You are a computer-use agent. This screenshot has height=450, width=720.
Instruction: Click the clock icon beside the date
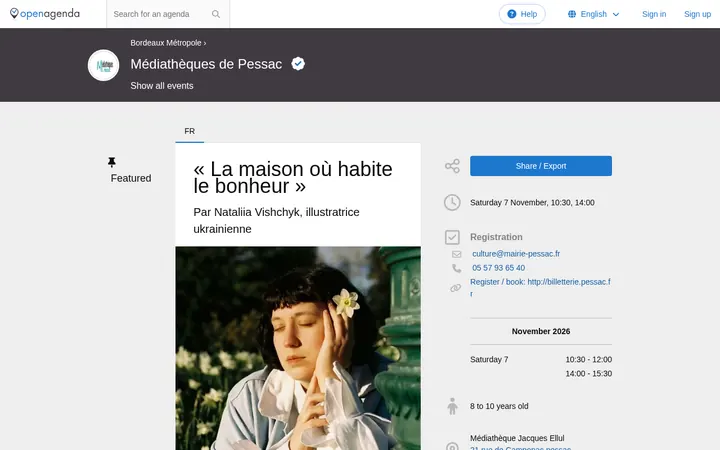[452, 202]
